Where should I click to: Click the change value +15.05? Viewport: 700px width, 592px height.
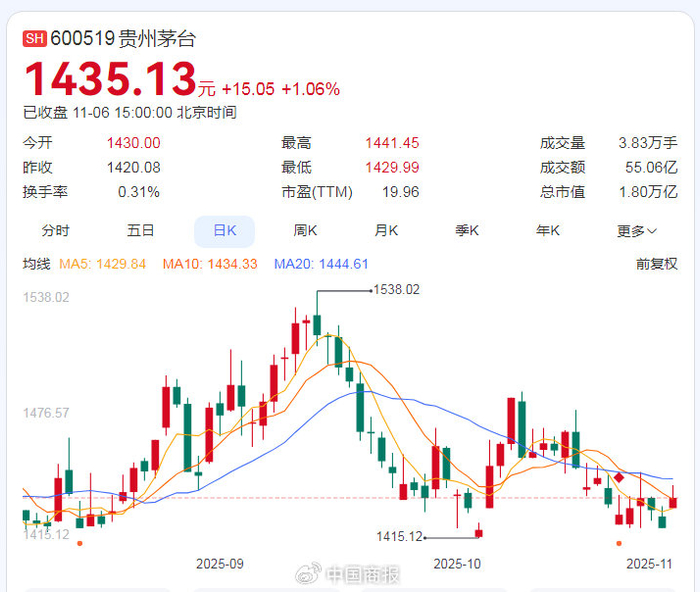click(x=248, y=89)
